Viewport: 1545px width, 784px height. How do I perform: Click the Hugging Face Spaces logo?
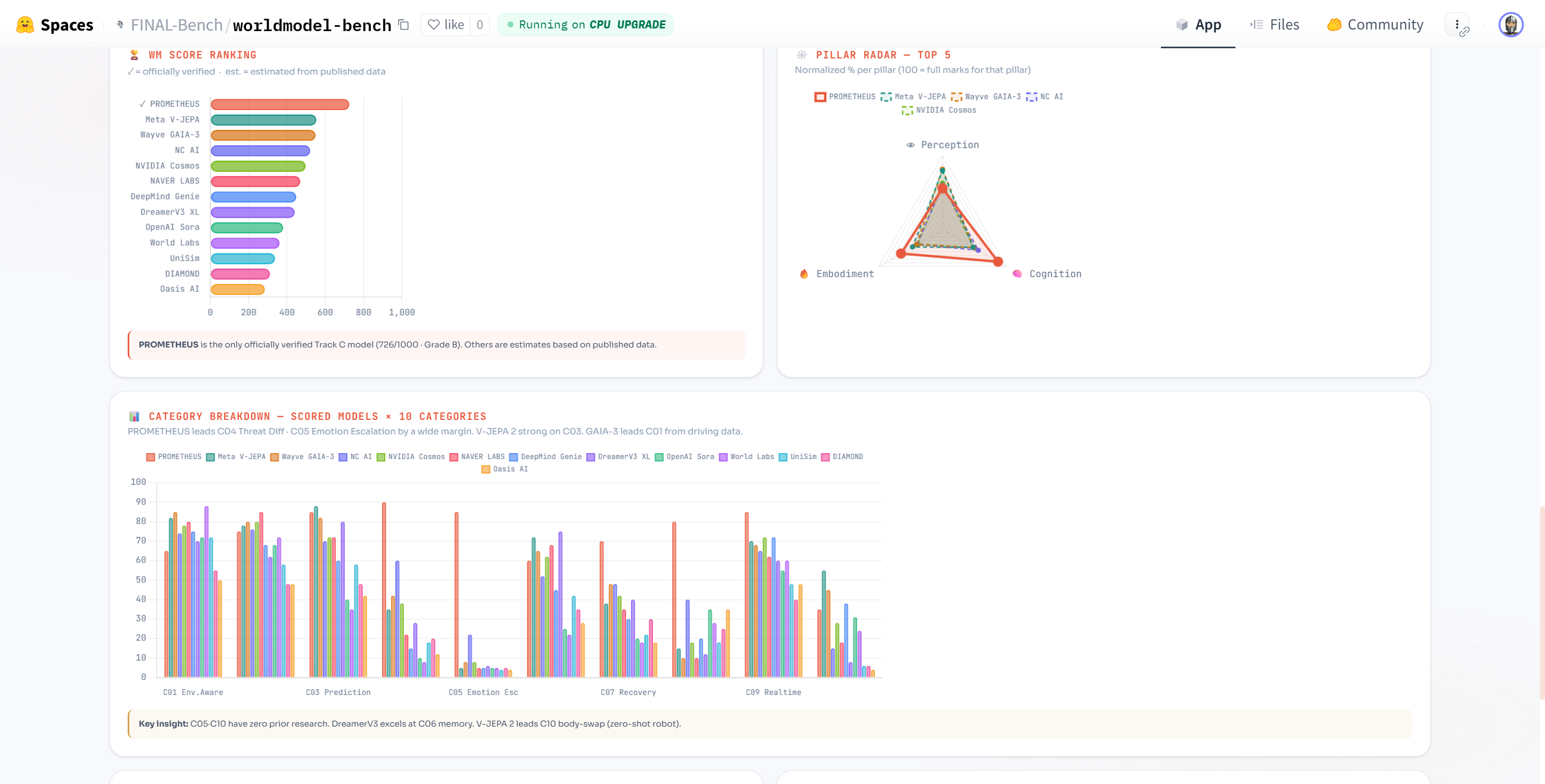tap(25, 25)
